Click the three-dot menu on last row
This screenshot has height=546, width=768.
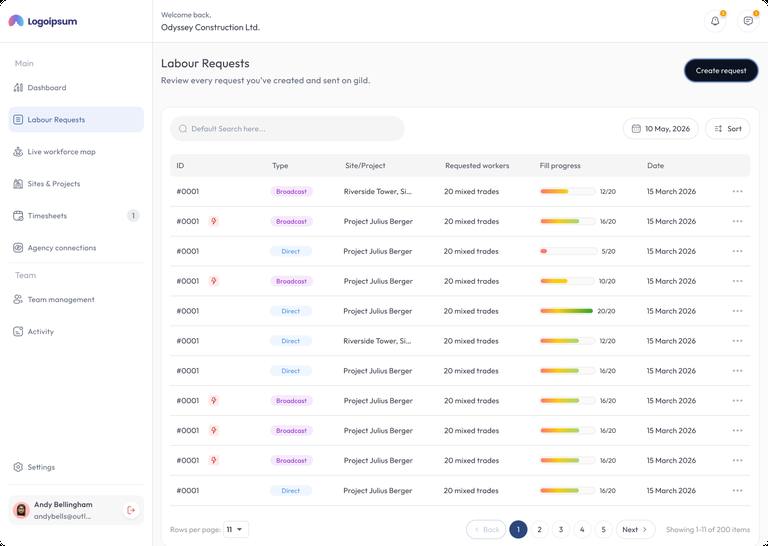pyautogui.click(x=737, y=490)
